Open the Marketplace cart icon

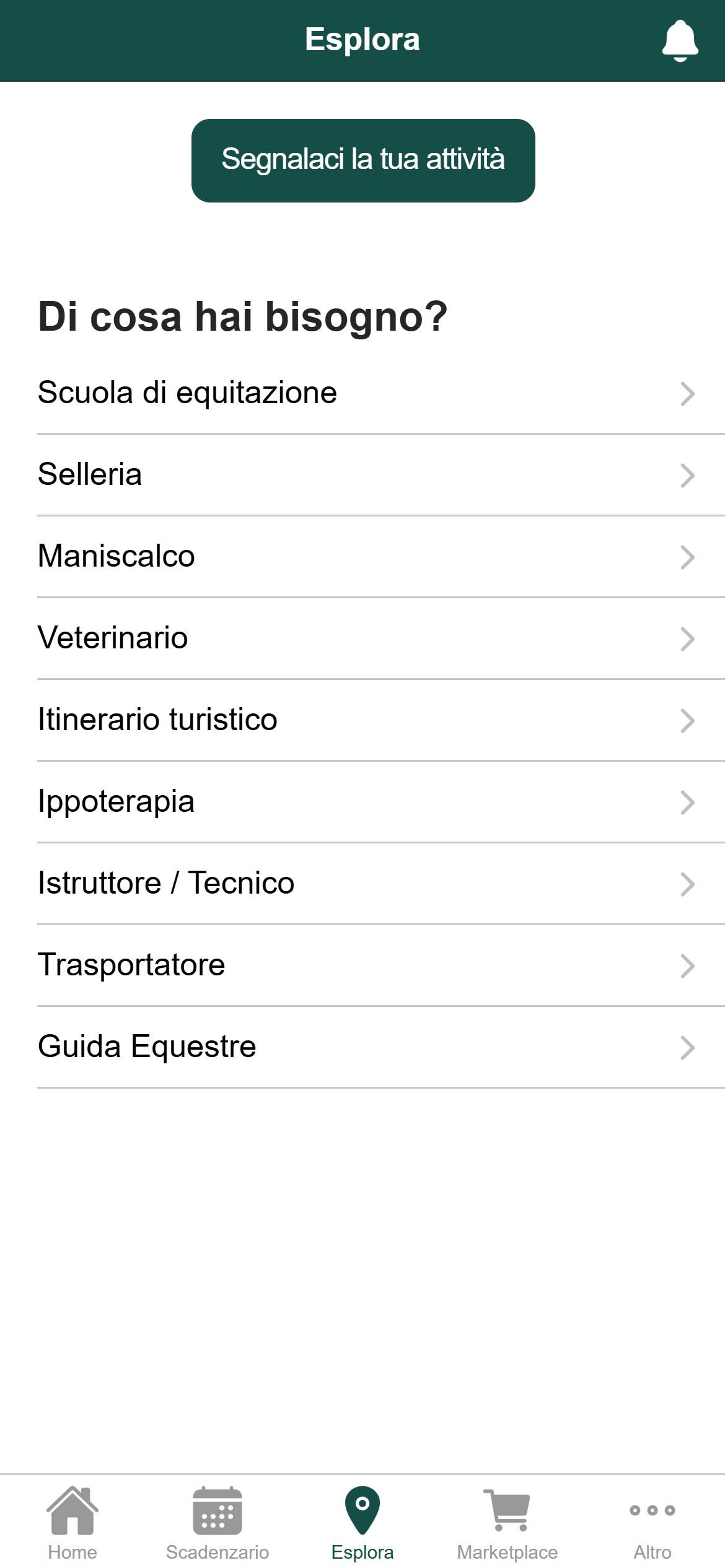(x=507, y=1510)
